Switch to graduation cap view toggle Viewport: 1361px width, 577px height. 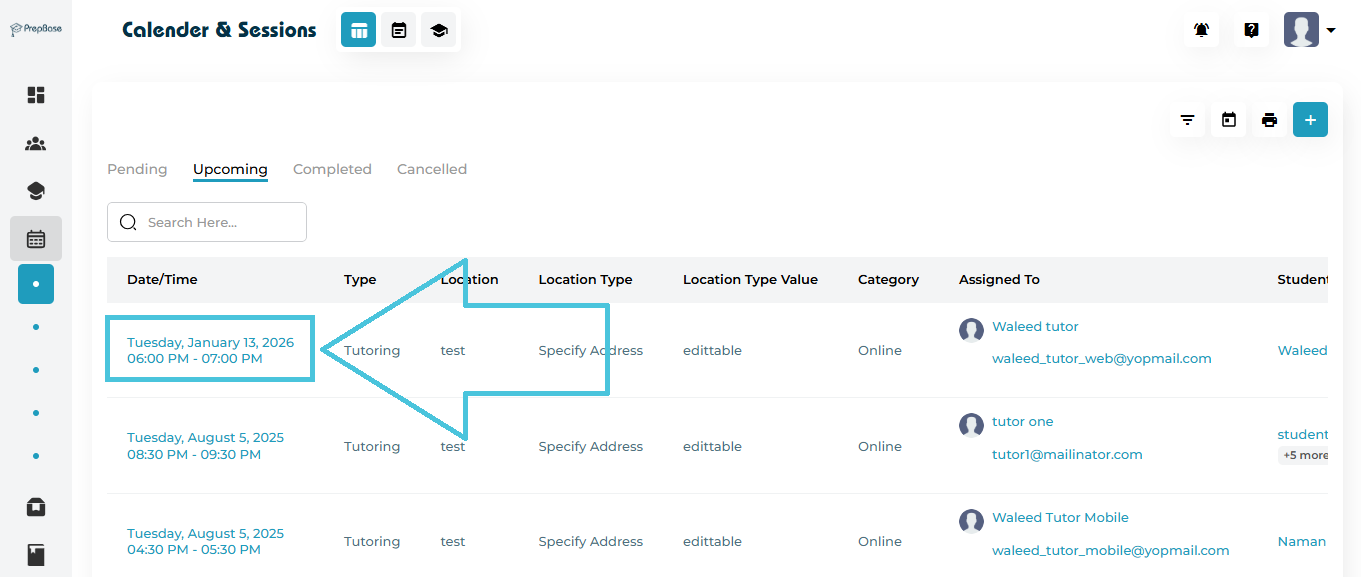[438, 30]
